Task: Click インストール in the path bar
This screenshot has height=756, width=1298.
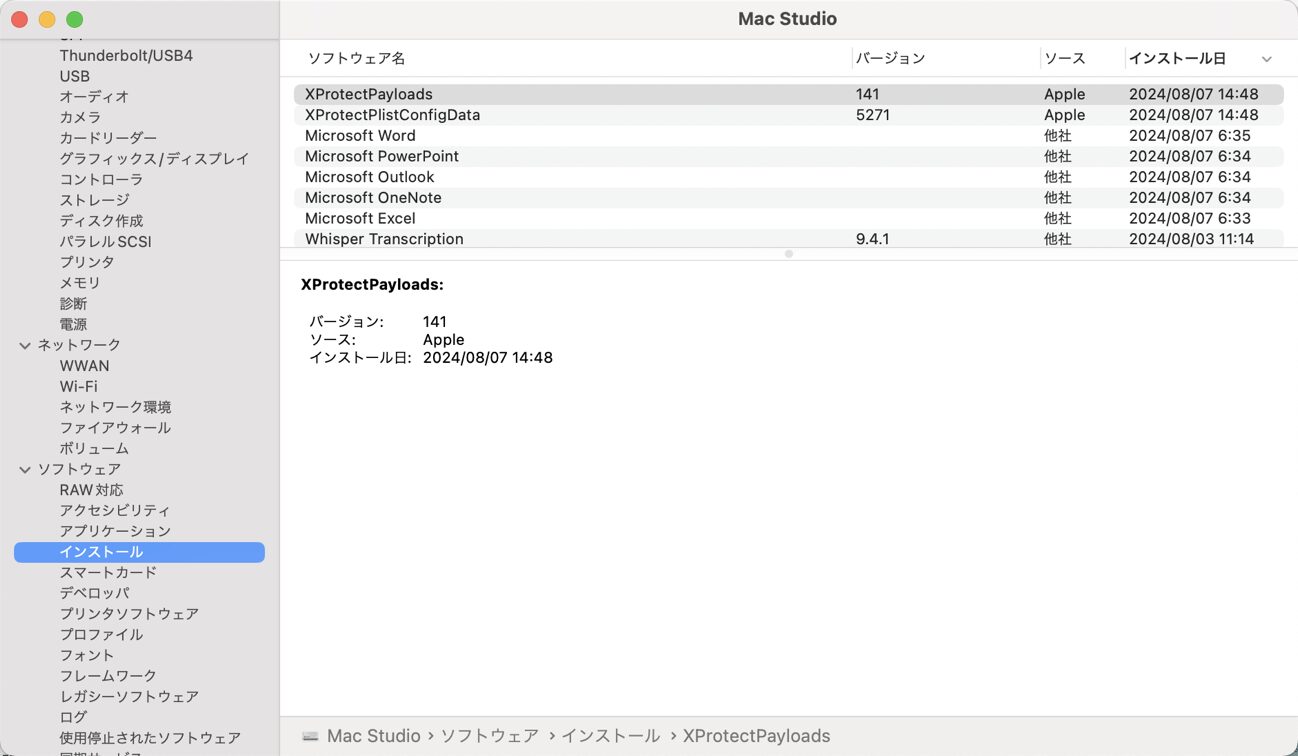Action: click(x=610, y=736)
